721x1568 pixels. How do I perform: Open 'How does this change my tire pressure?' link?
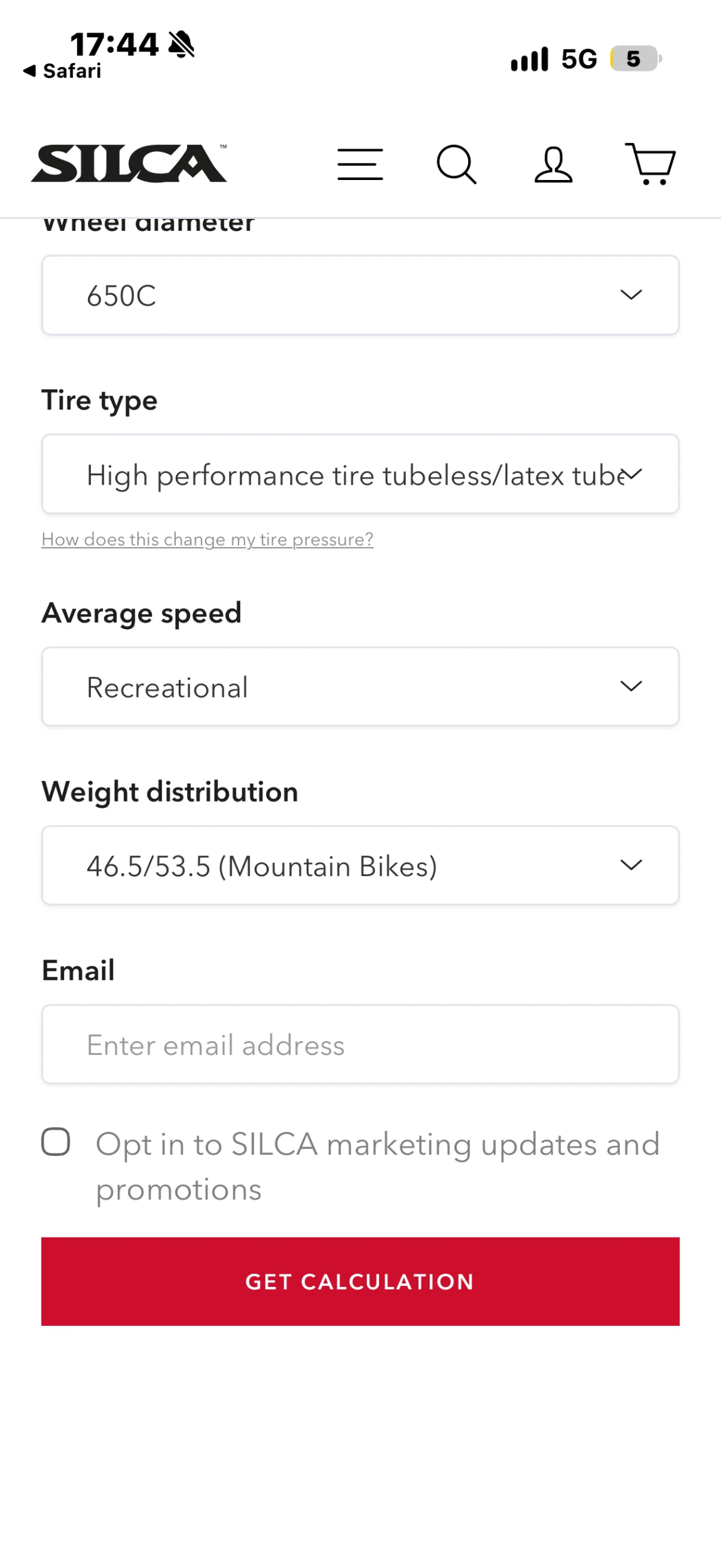point(207,539)
